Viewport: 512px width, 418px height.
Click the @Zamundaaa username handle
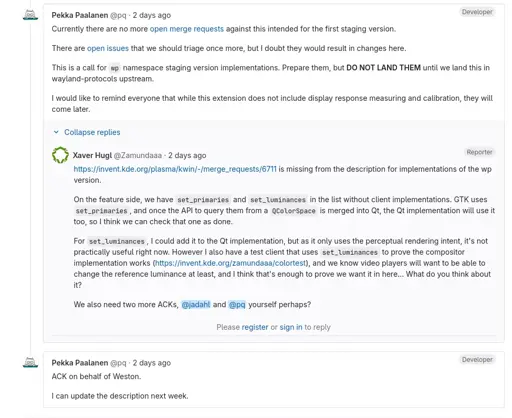tap(138, 155)
